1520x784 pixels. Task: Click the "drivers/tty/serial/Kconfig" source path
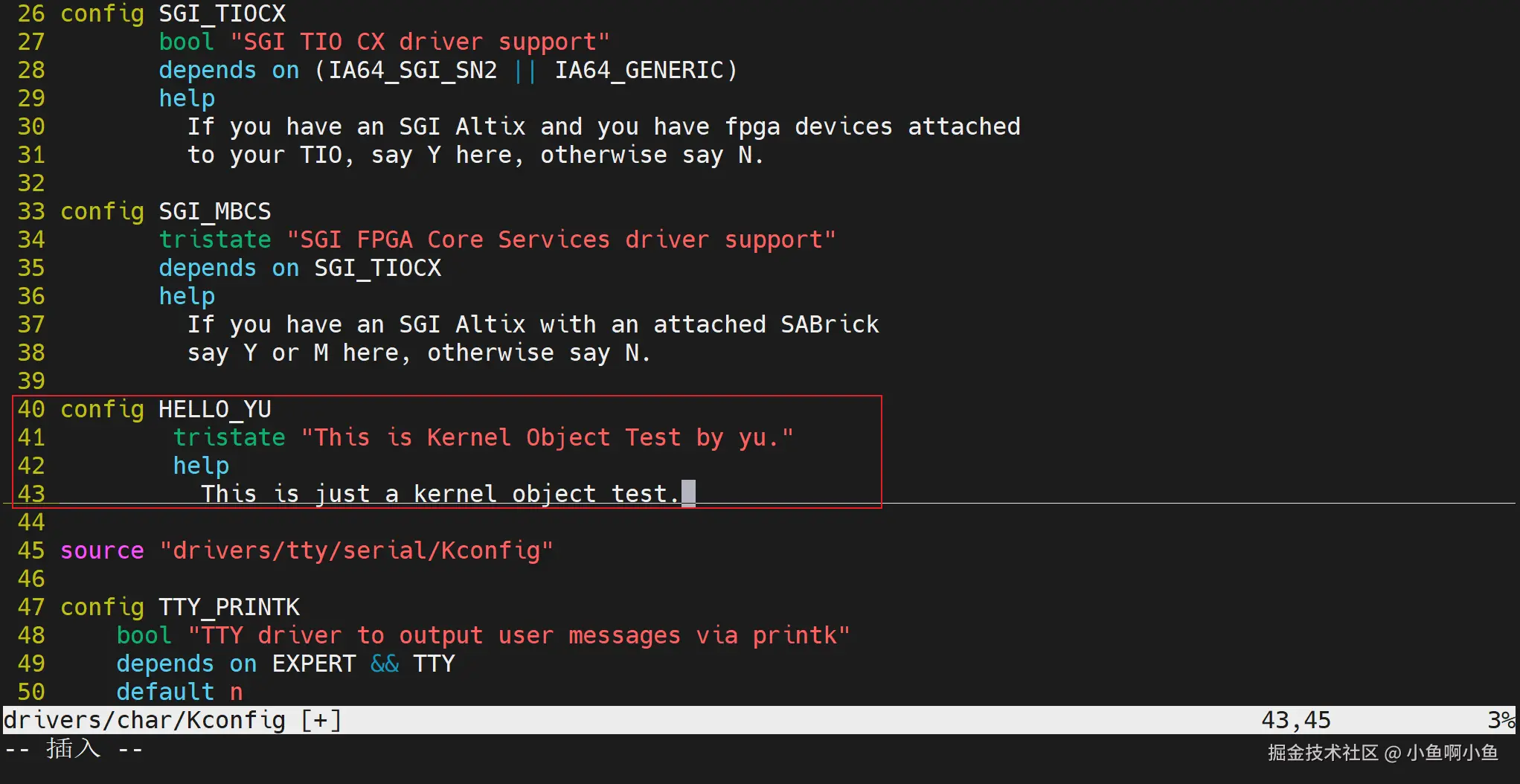(356, 550)
